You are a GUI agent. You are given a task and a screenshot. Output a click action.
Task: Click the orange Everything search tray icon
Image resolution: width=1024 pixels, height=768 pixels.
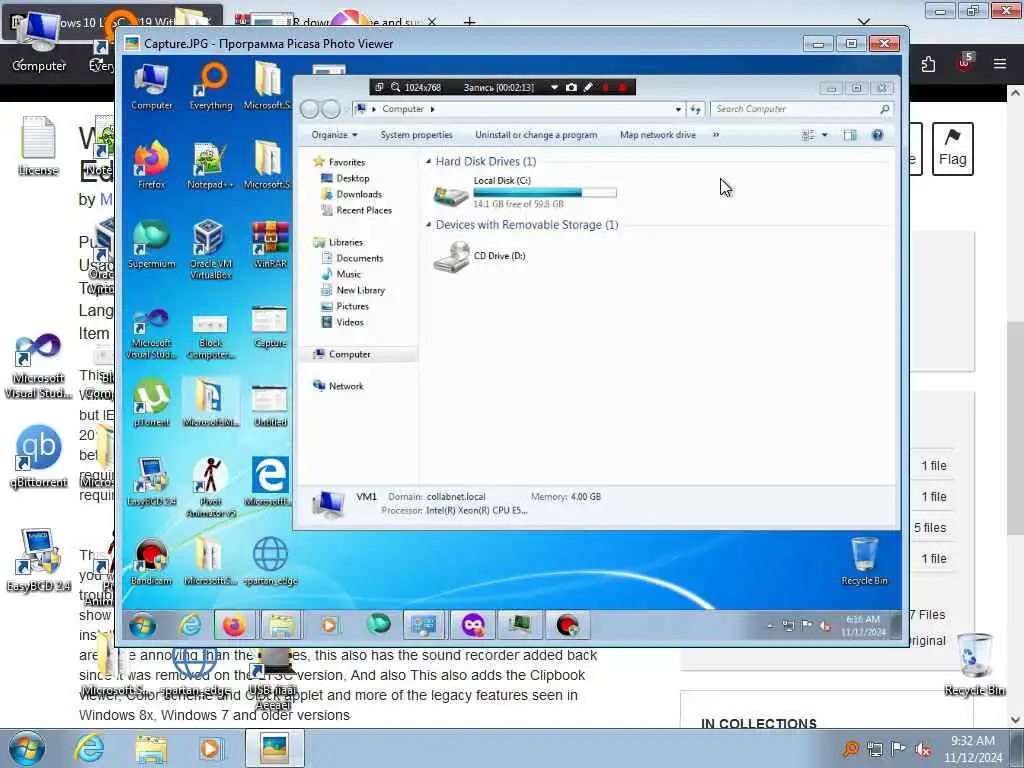(x=850, y=749)
